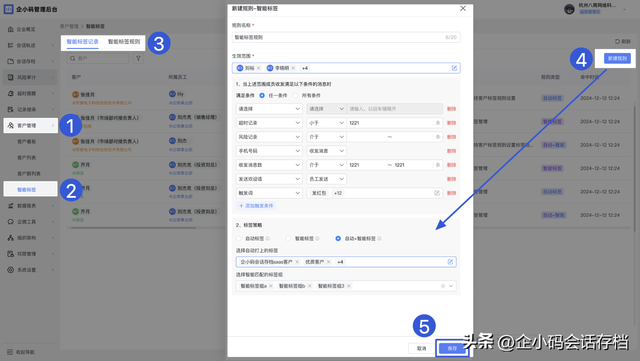Open the first 请选择 condition dropdown
640x361 pixels.
(269, 109)
